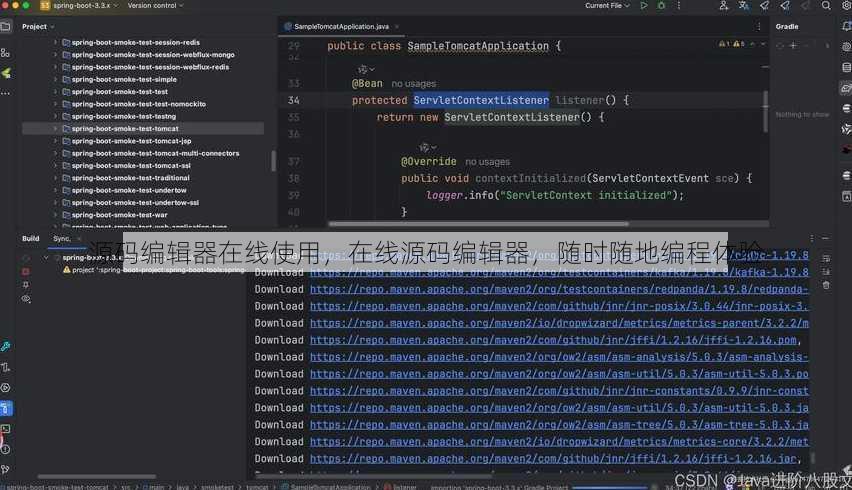Expand spring-boot-smoke-test-war folder chevron
The width and height of the screenshot is (852, 490).
(55, 215)
